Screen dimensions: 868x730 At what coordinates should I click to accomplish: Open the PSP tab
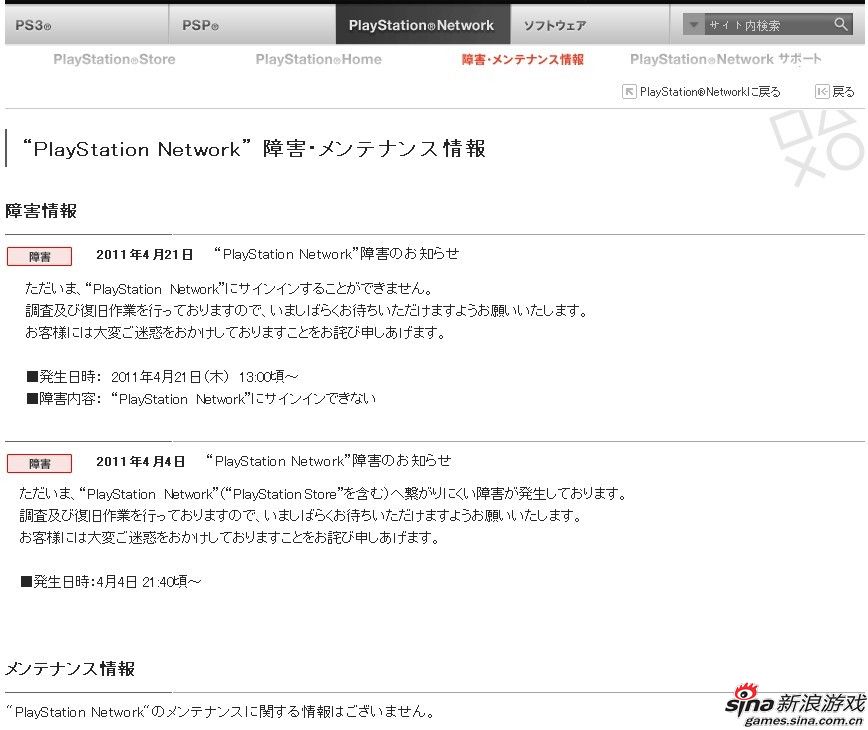(252, 25)
